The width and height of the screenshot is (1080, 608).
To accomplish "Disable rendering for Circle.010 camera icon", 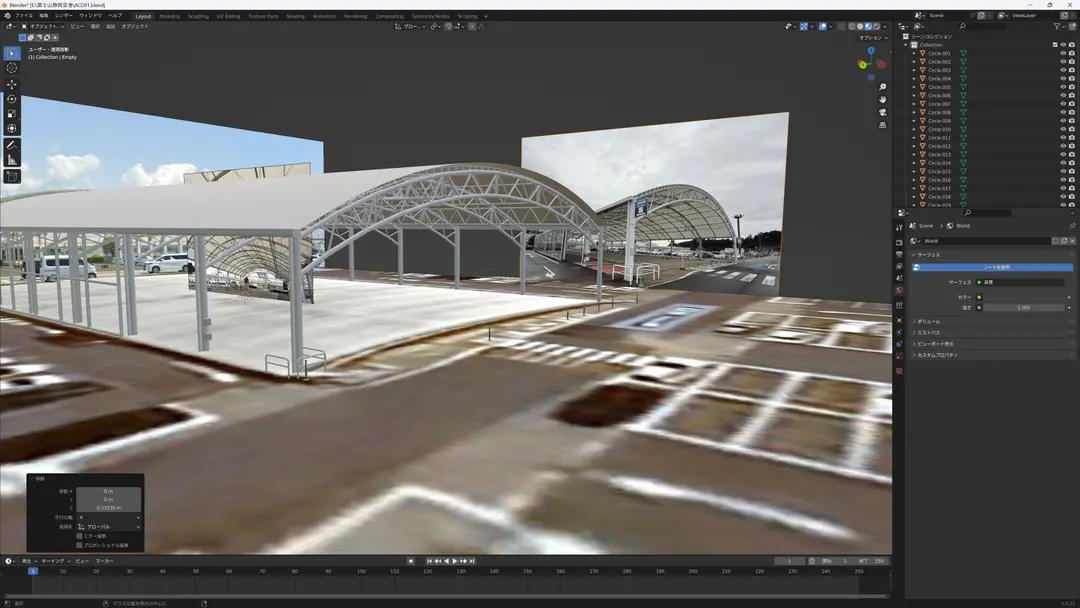I will 1072,129.
